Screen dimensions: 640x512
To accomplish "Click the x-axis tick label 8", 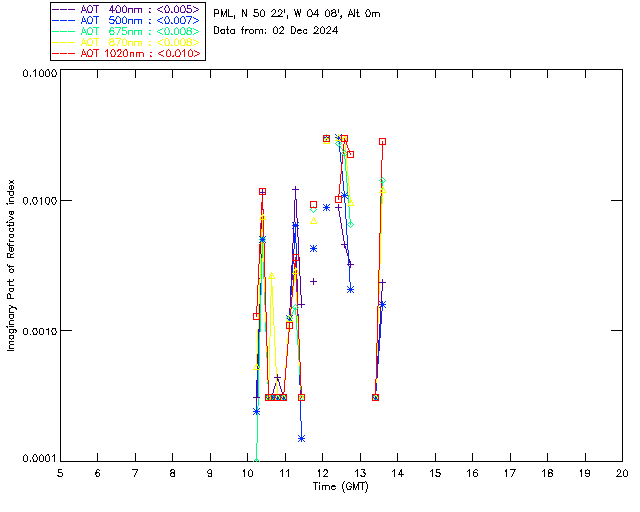I will click(173, 473).
